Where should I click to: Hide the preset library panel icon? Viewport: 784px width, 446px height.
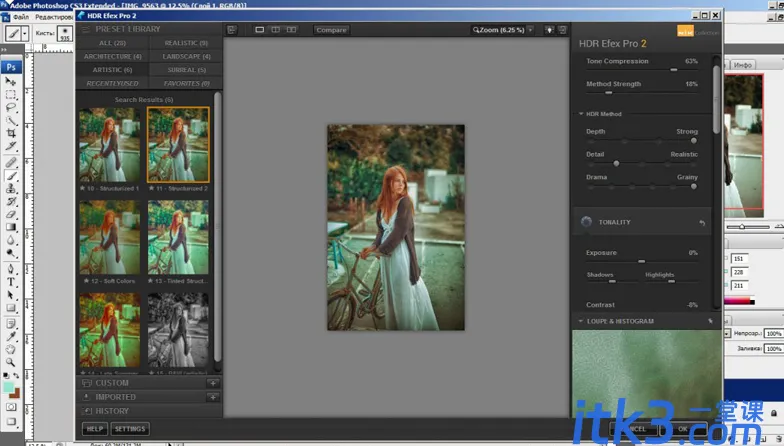pos(232,30)
